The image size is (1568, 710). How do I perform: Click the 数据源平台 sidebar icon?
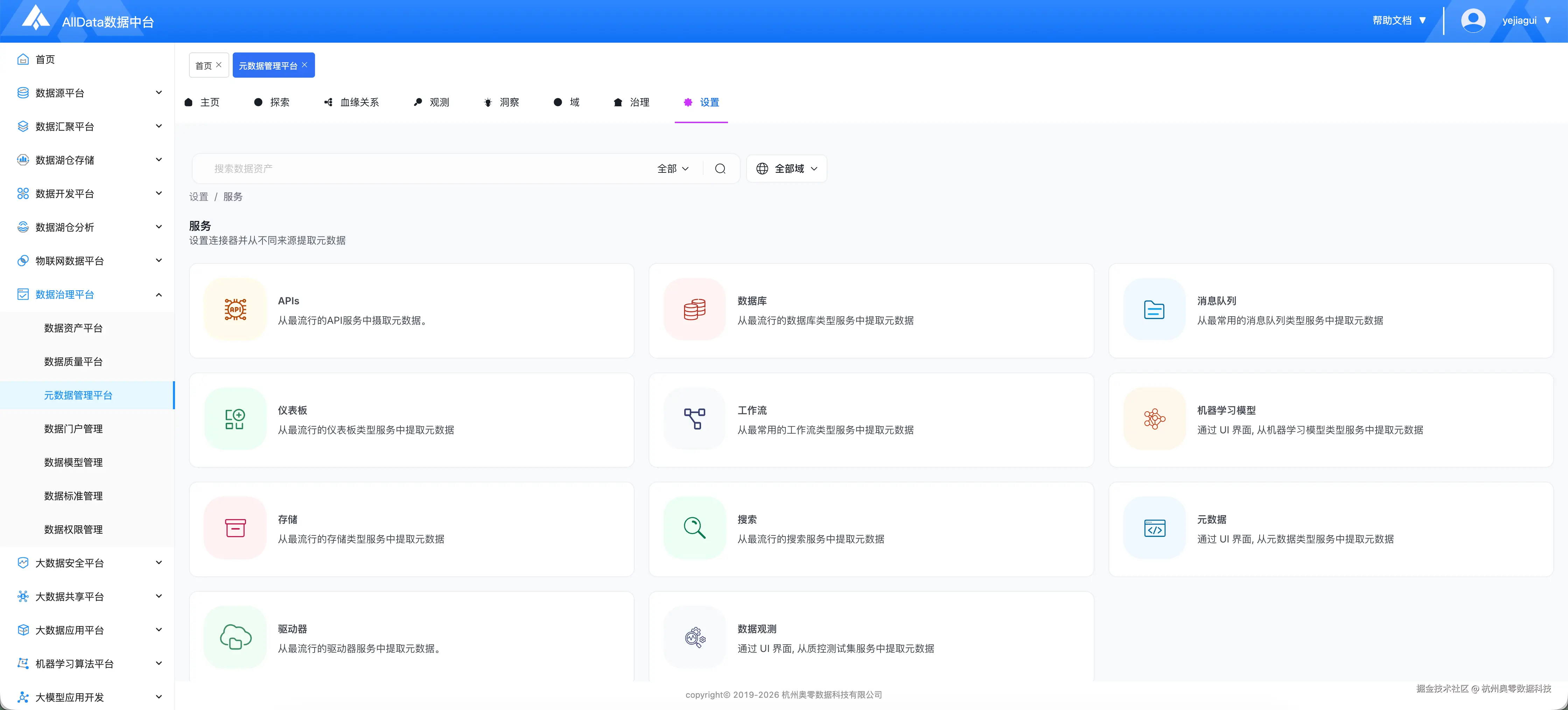coord(23,92)
